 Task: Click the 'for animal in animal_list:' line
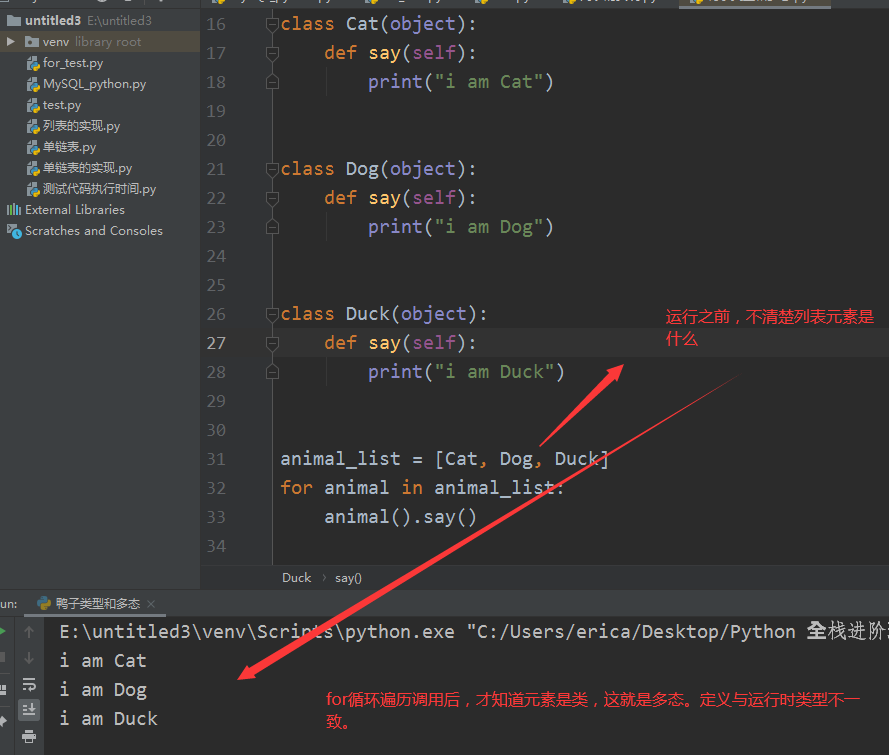pyautogui.click(x=422, y=488)
